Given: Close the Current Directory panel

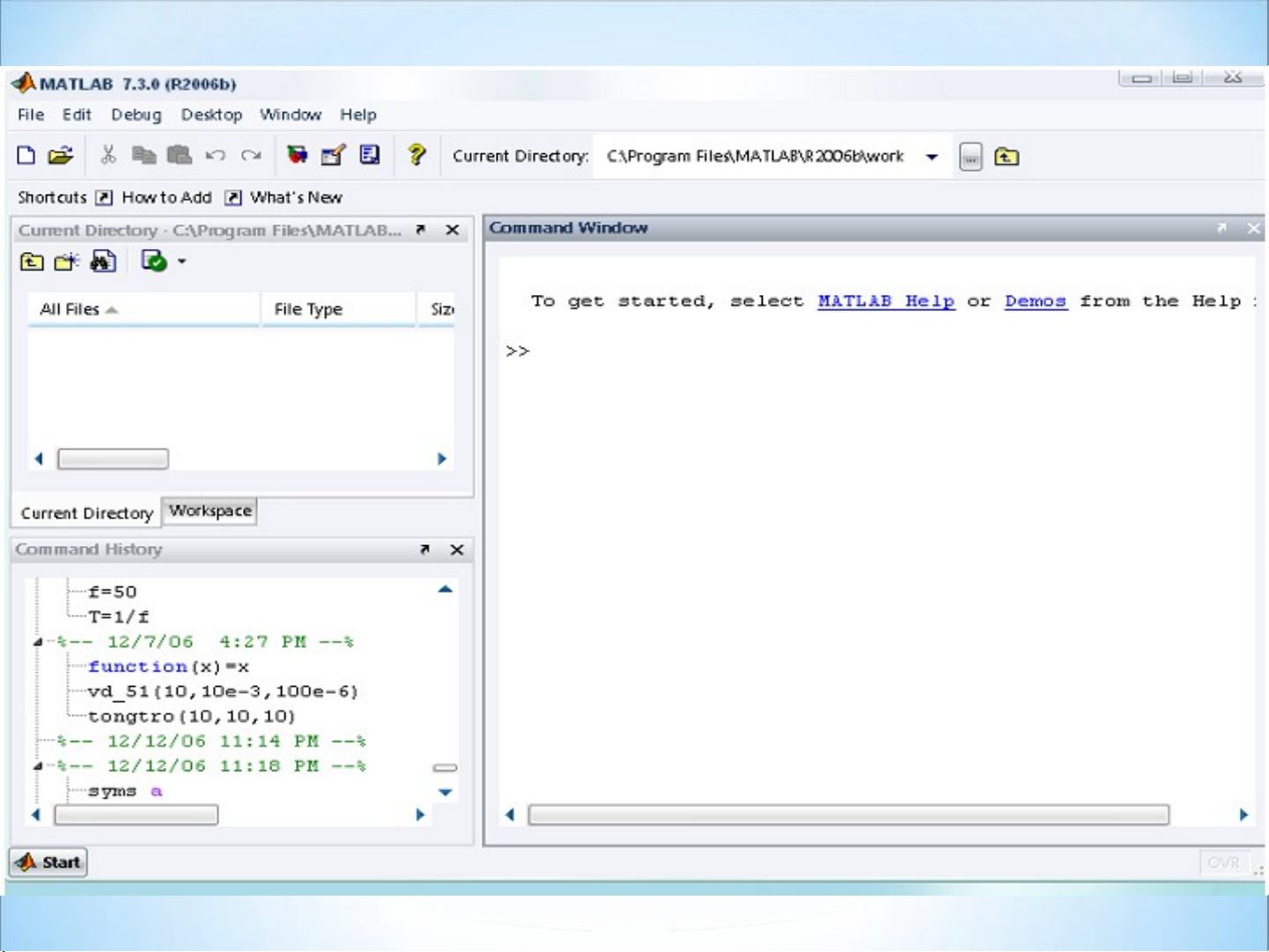Looking at the screenshot, I should pos(453,230).
